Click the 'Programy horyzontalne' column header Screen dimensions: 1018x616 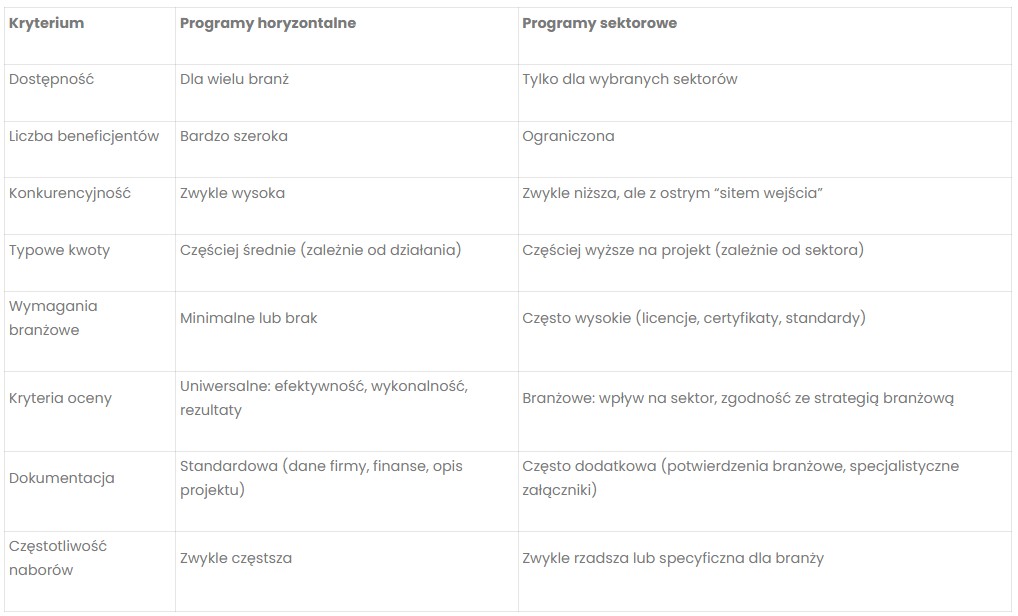267,23
